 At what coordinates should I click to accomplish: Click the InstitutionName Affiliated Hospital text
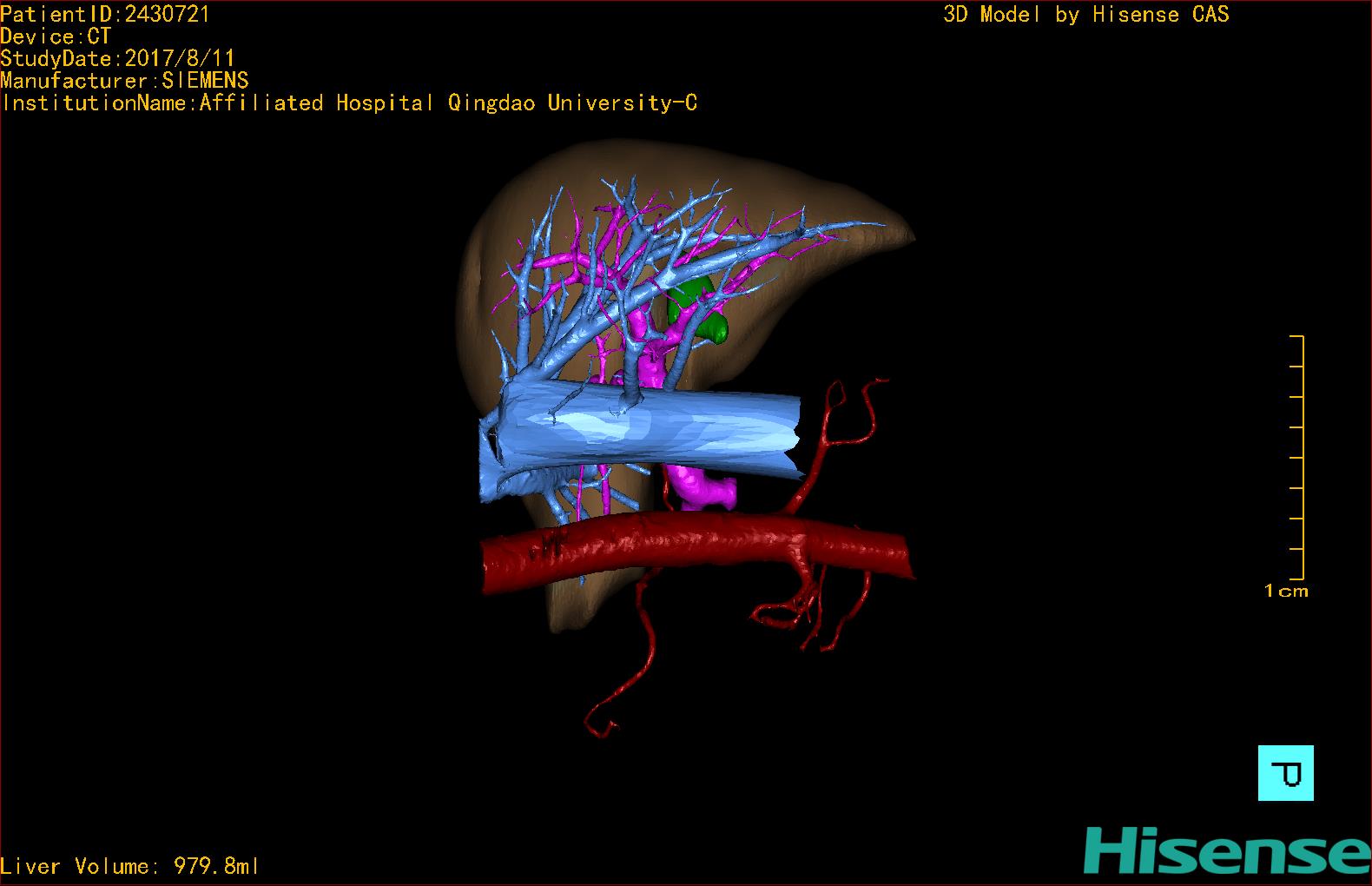350,103
